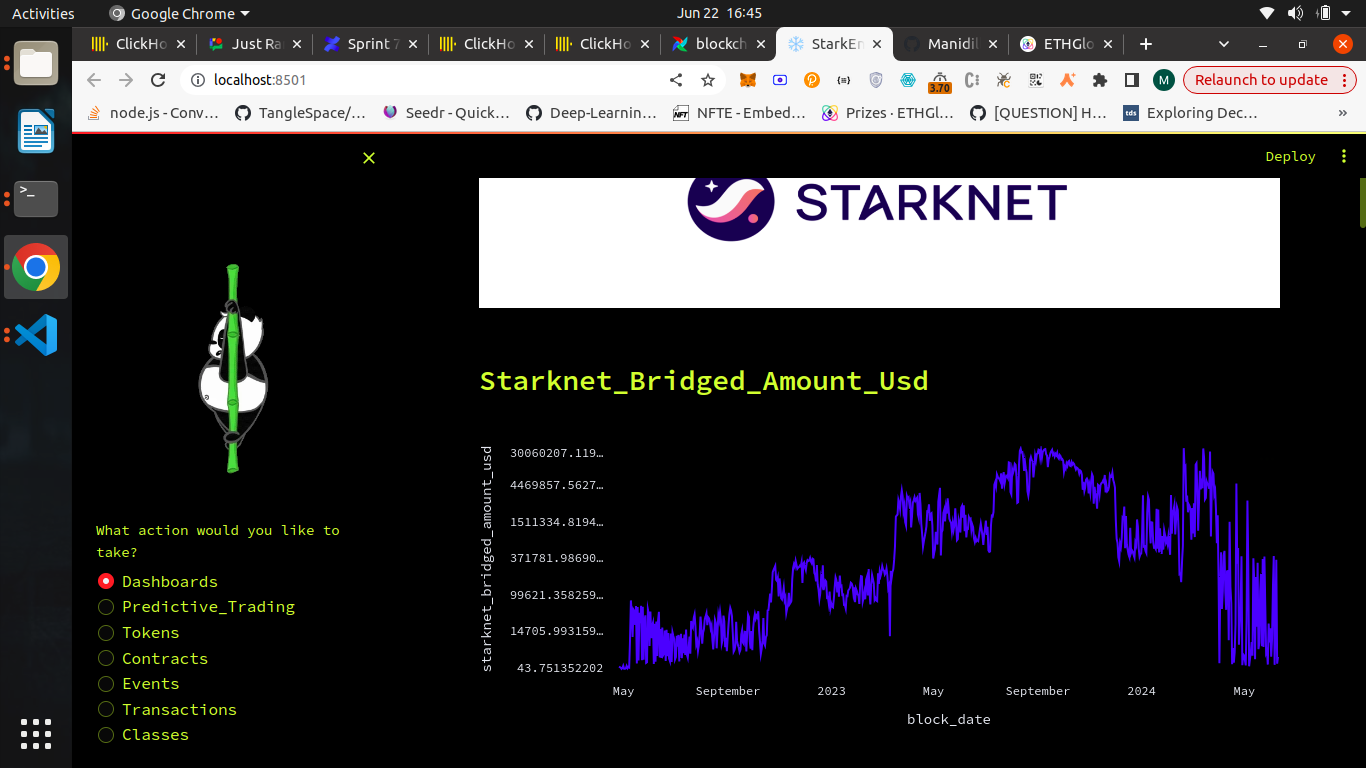Open the QR code extension

click(x=1035, y=80)
